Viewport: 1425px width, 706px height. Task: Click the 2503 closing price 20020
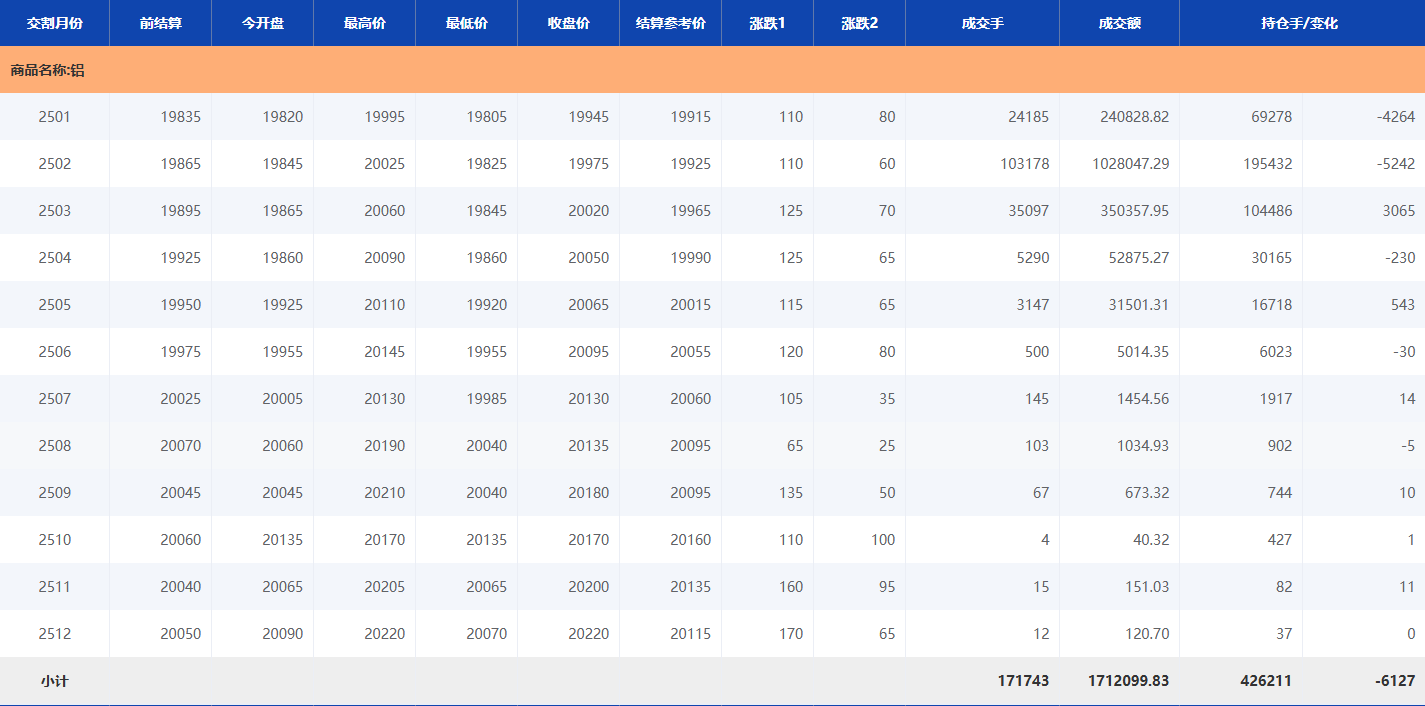pyautogui.click(x=588, y=211)
